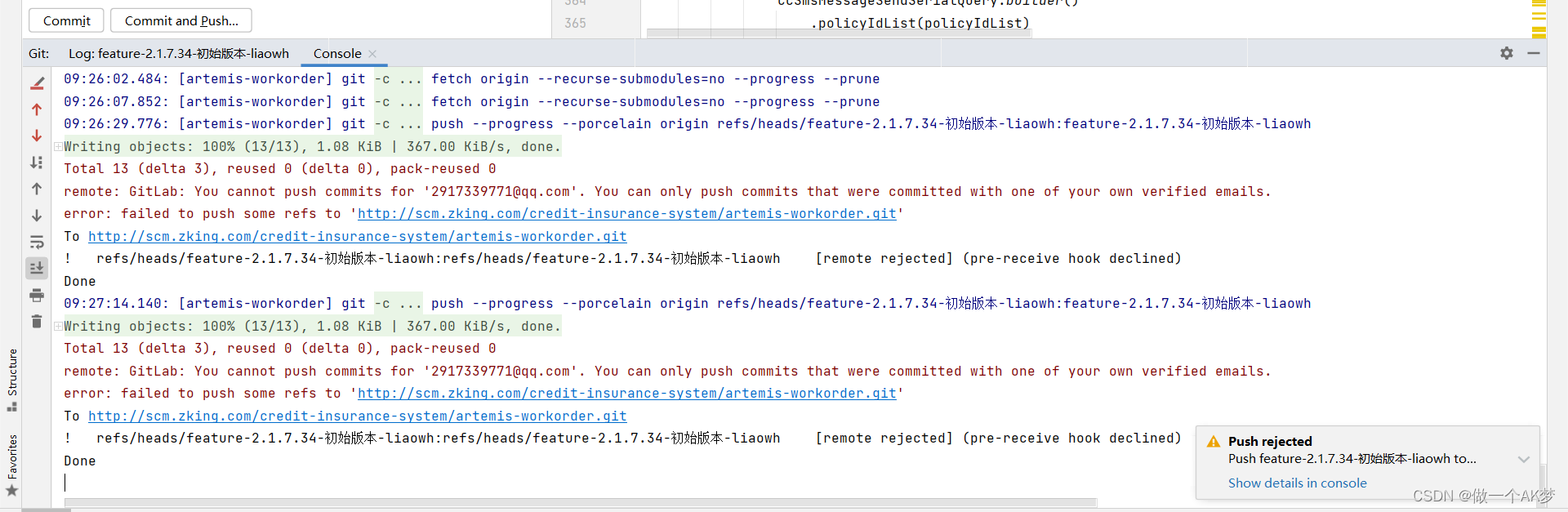Screen dimensions: 1568x512
Task: Click the first 'Done' output line
Action: pyautogui.click(x=80, y=282)
